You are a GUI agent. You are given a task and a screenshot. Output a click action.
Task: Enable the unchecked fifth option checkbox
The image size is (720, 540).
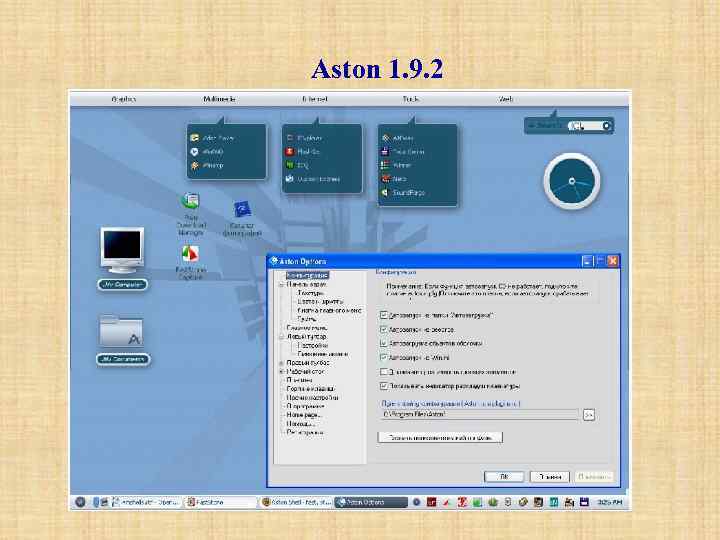pyautogui.click(x=384, y=371)
